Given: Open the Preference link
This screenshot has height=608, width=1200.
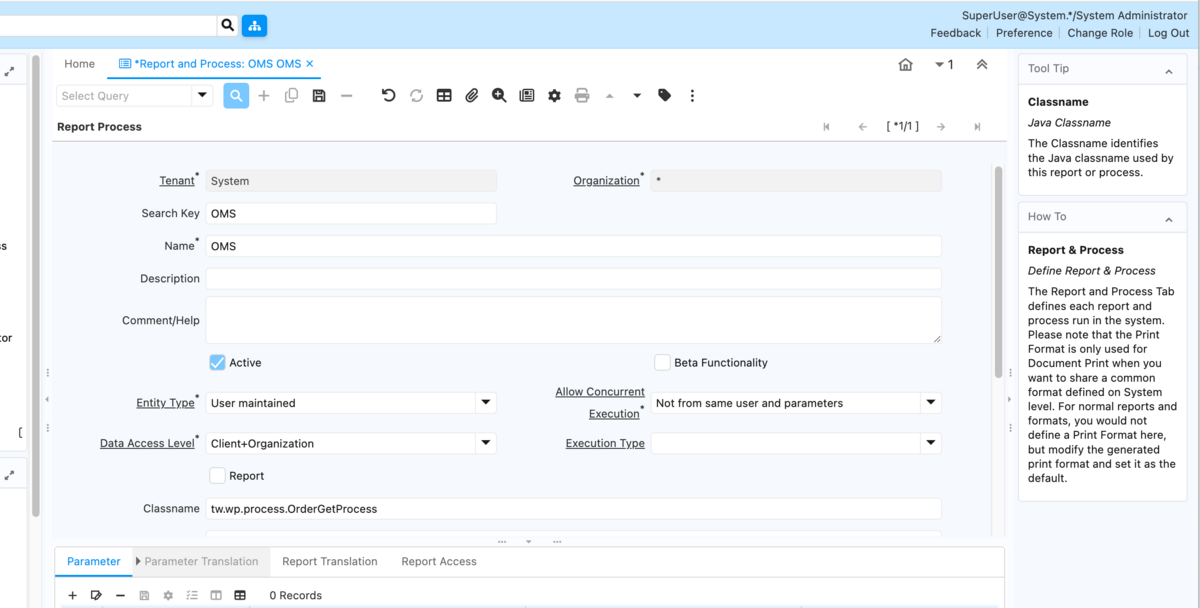Looking at the screenshot, I should point(1024,33).
